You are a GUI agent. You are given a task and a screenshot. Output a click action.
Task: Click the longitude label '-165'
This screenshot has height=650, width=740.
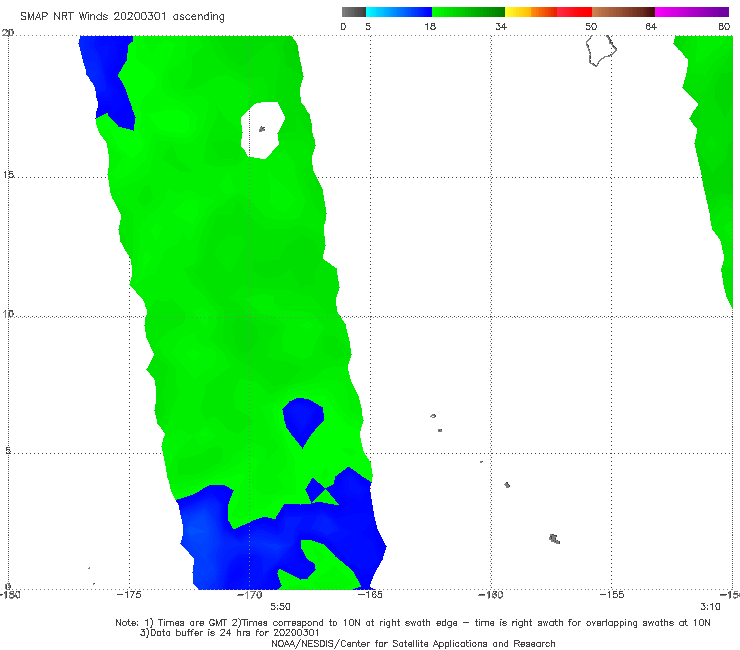370,595
